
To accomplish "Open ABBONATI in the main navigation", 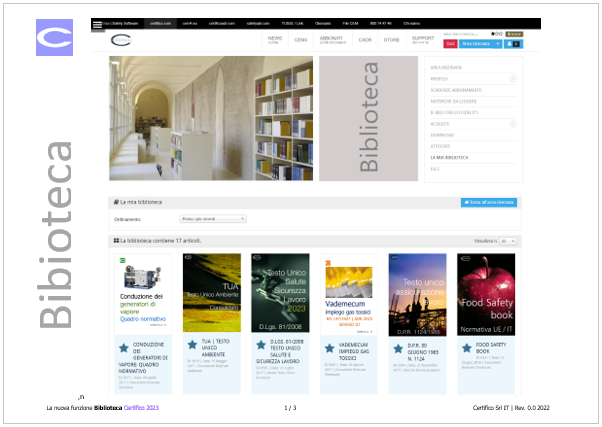I will point(332,40).
